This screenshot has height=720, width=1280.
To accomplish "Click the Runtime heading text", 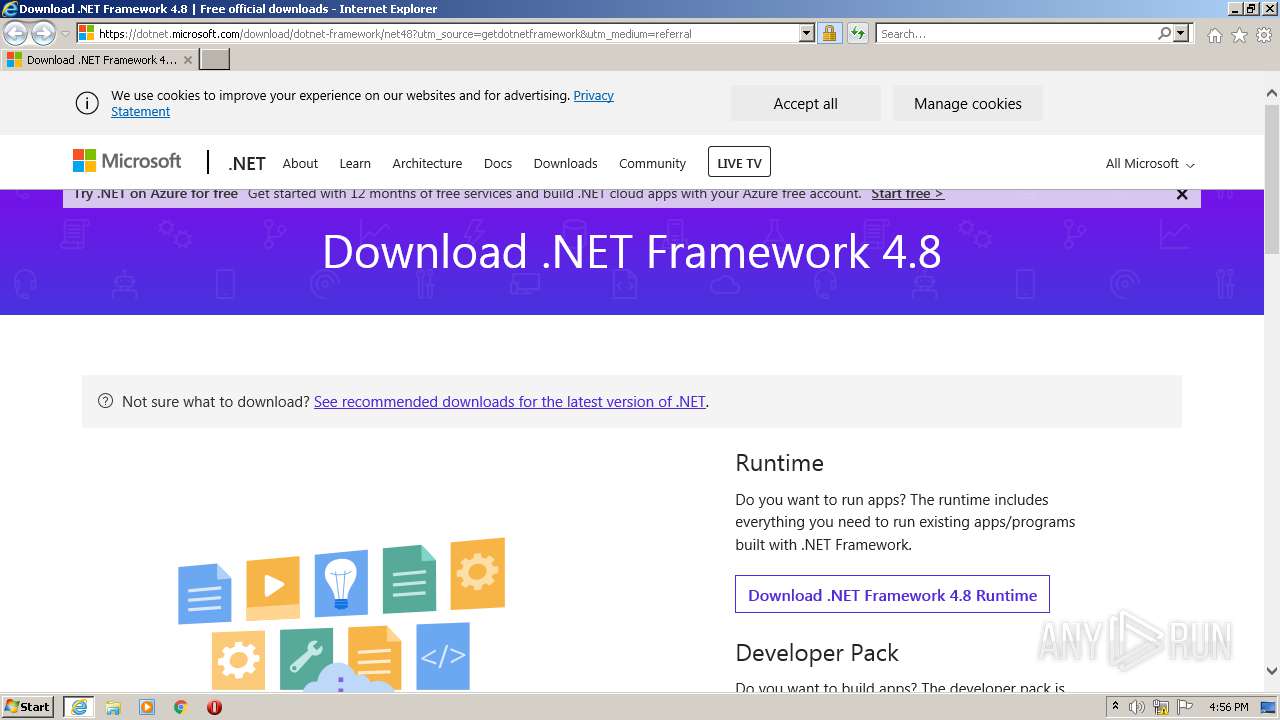I will pyautogui.click(x=779, y=463).
